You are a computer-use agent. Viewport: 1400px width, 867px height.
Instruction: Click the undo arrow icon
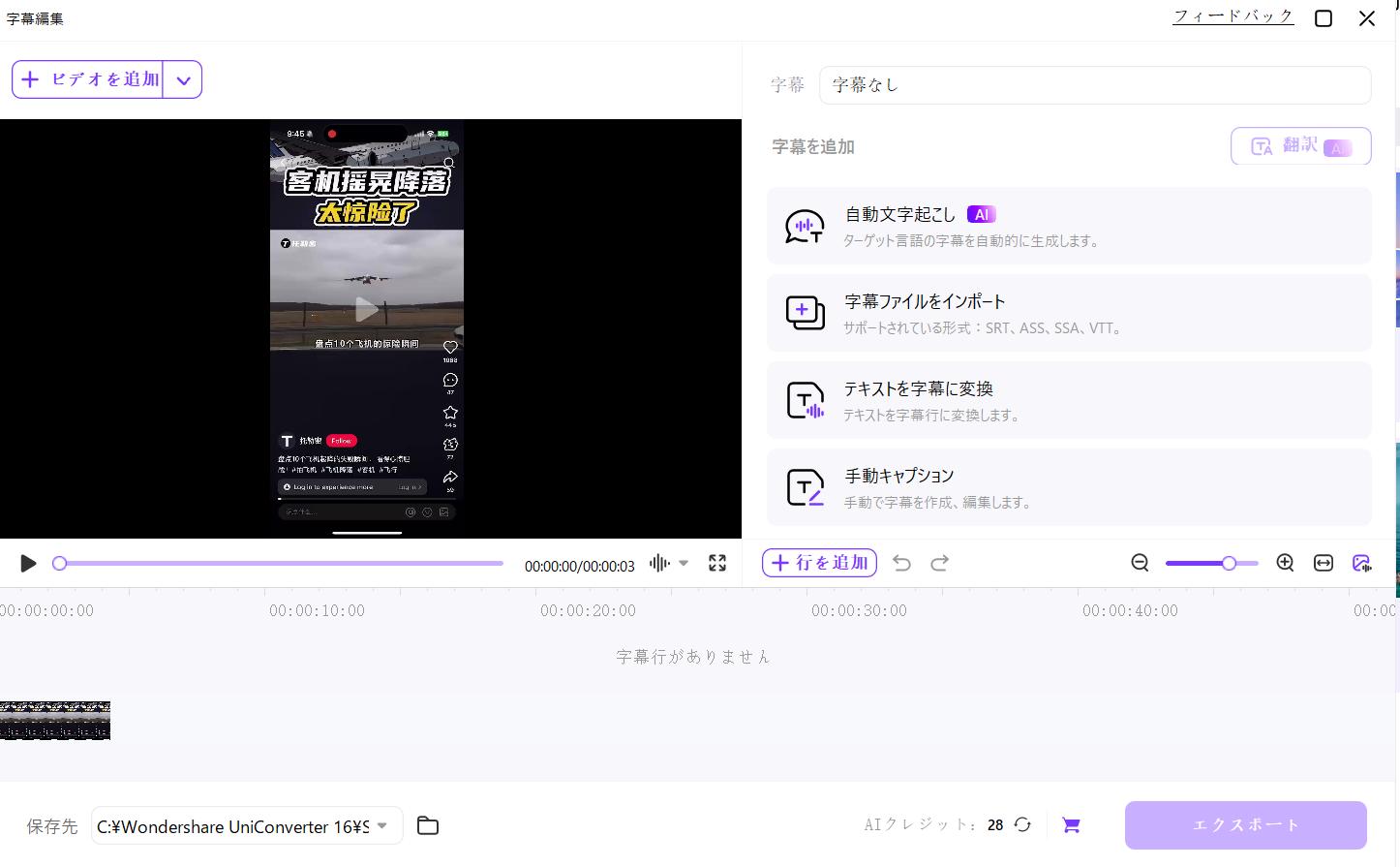click(901, 563)
